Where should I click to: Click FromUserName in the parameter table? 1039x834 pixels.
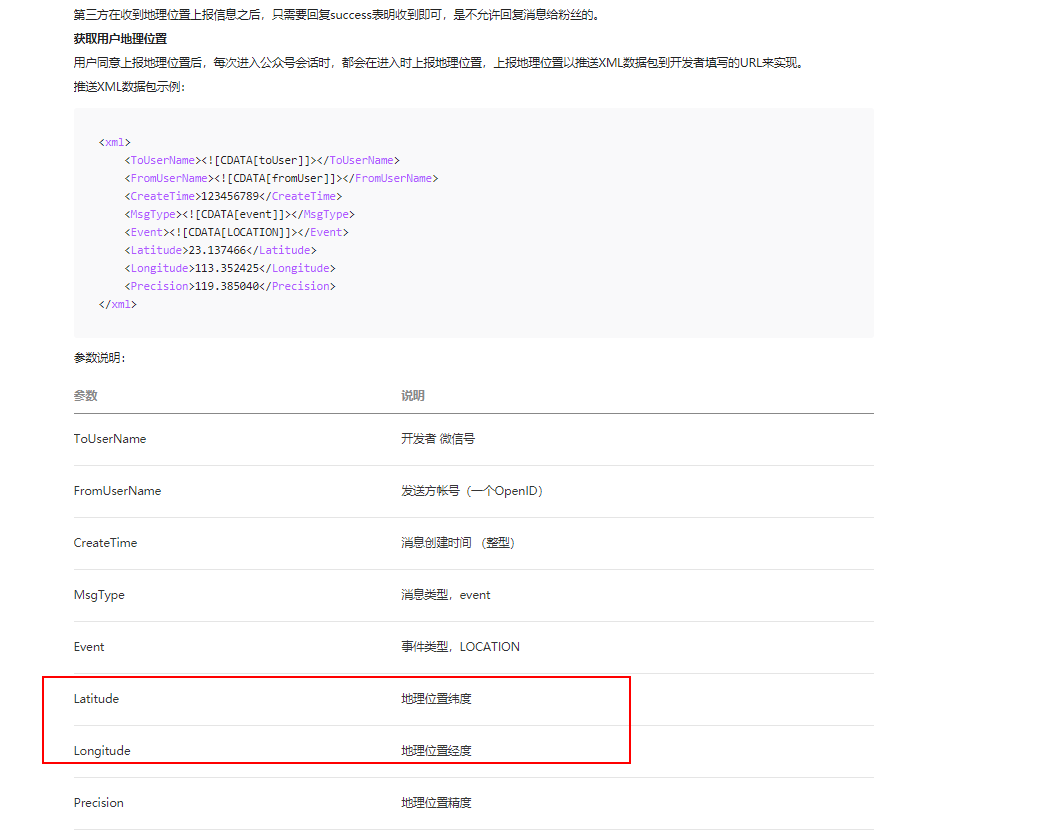point(117,491)
